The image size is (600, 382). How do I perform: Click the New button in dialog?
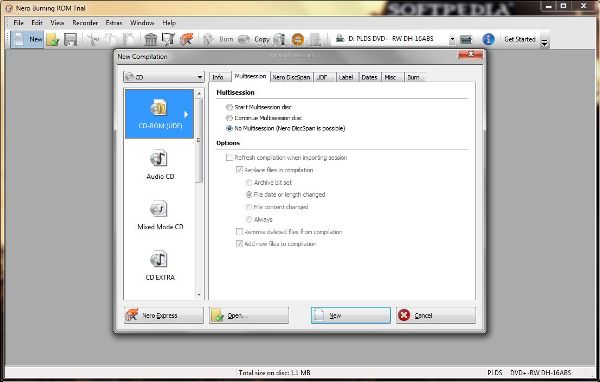(x=351, y=315)
